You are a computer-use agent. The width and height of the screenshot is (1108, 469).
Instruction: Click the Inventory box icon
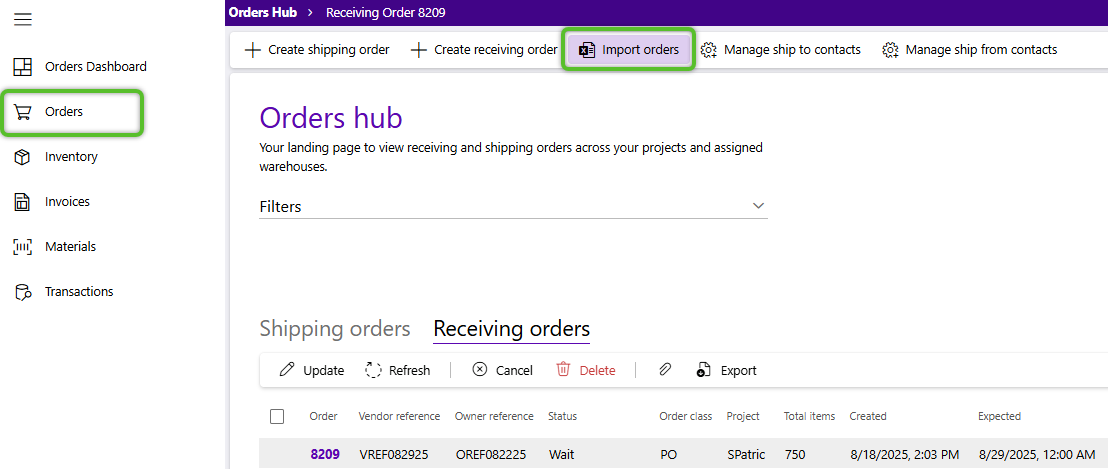point(22,157)
